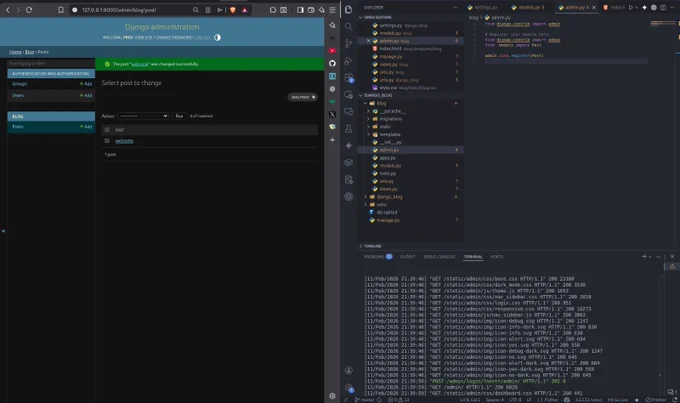Check the select-all checkbox in POST header
This screenshot has height=403, width=680.
[x=107, y=129]
